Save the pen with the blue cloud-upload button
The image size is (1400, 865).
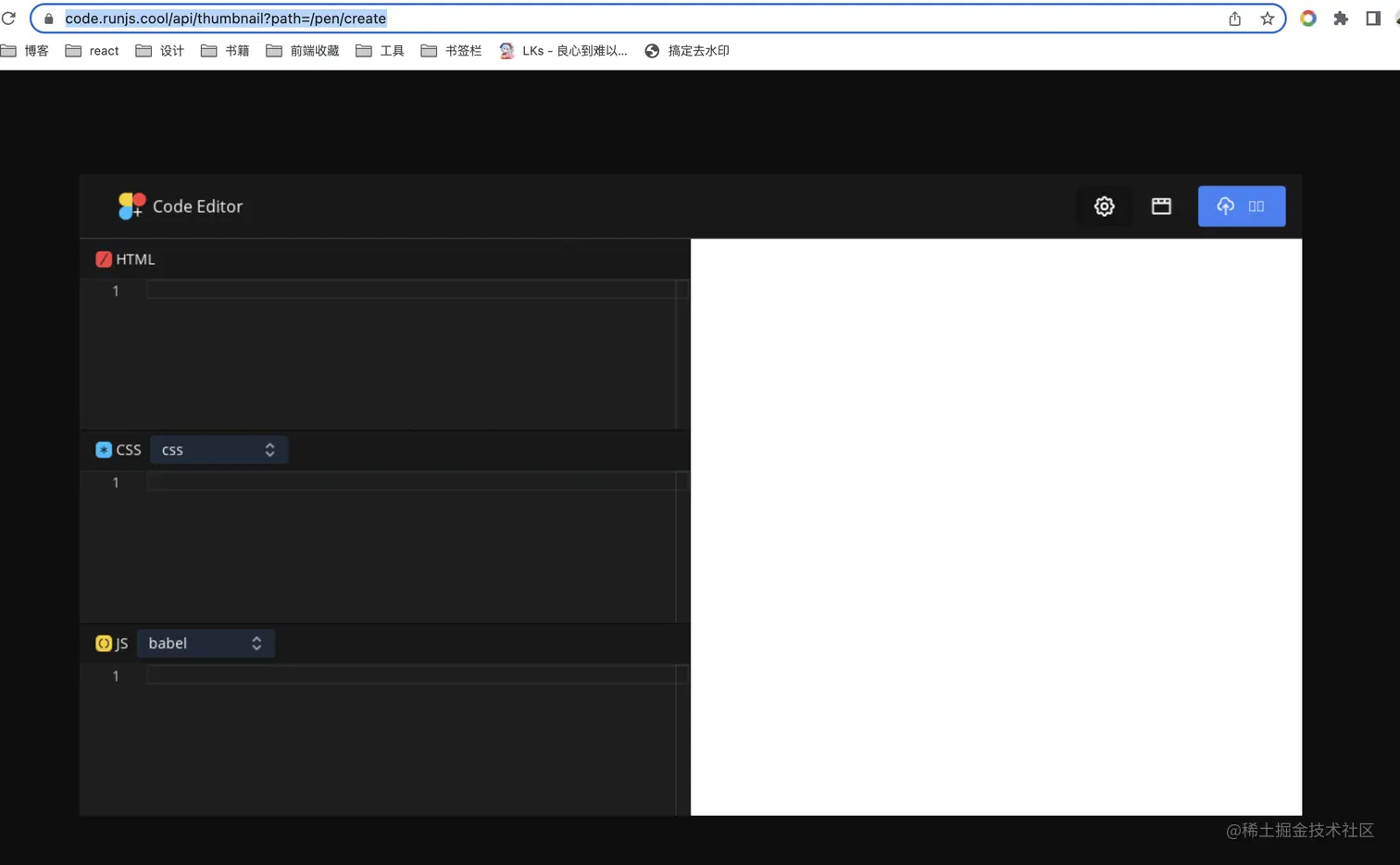[1242, 207]
